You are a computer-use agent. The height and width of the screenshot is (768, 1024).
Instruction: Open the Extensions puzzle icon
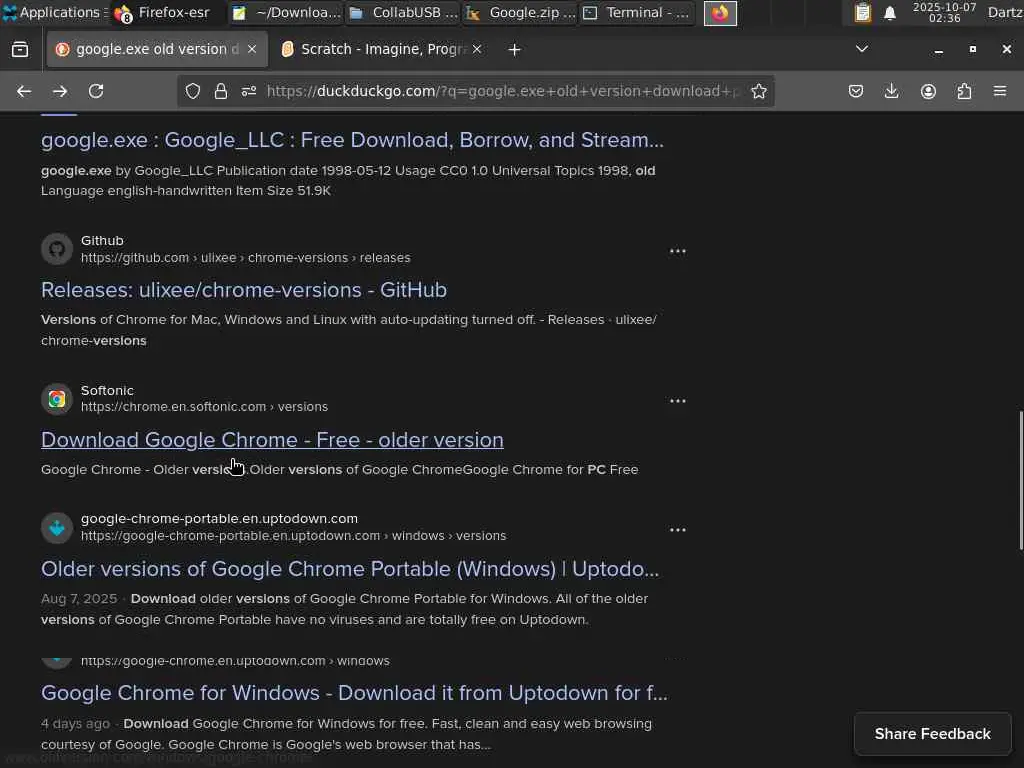[964, 91]
